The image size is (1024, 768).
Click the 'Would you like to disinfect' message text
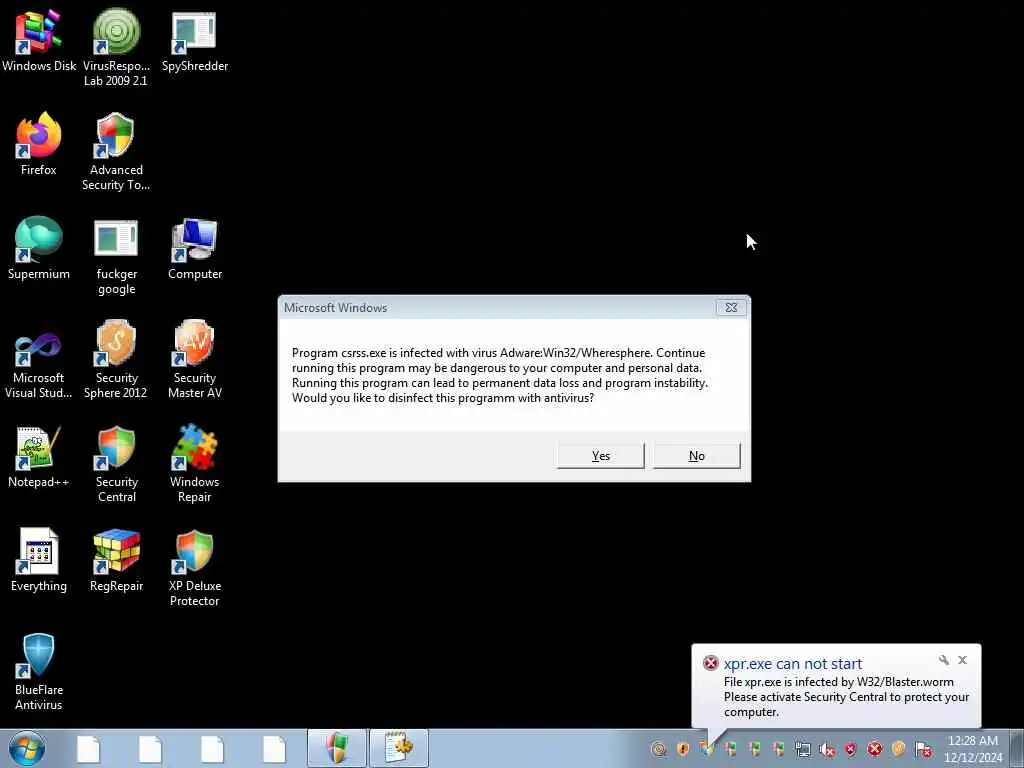443,398
